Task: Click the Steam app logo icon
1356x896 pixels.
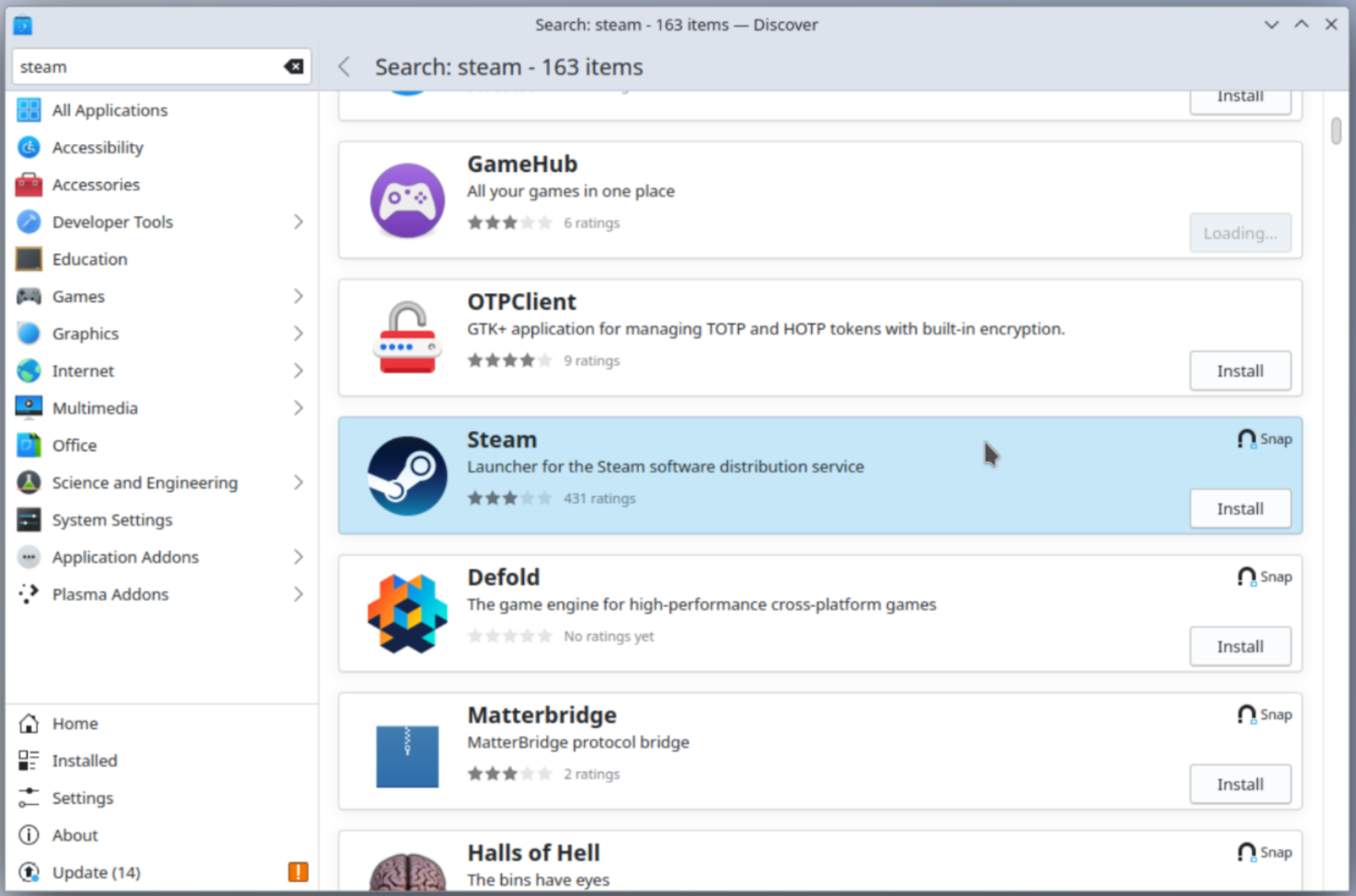Action: 407,475
